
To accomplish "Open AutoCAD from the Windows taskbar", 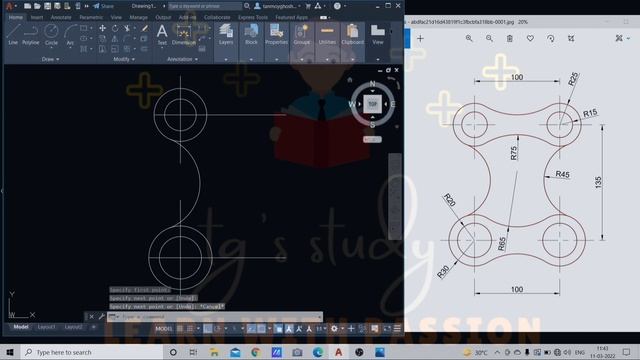I will [338, 352].
